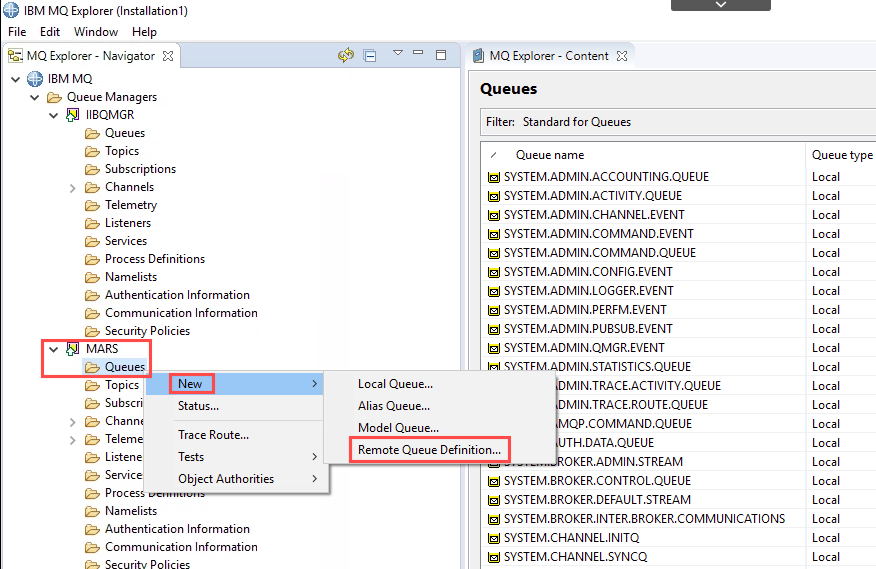
Task: Click the SYSTEM.ADMIN.QMGR.EVENT queue icon
Action: coord(493,349)
